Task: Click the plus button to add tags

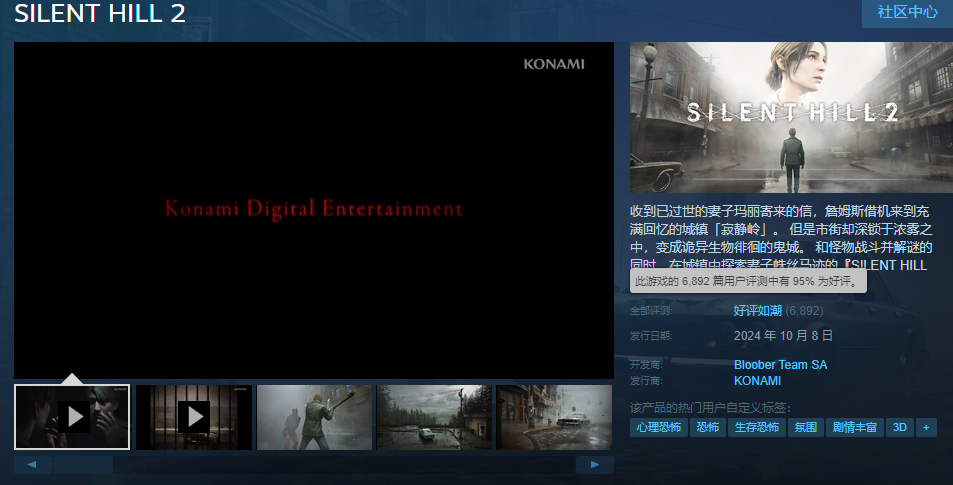Action: (x=926, y=427)
